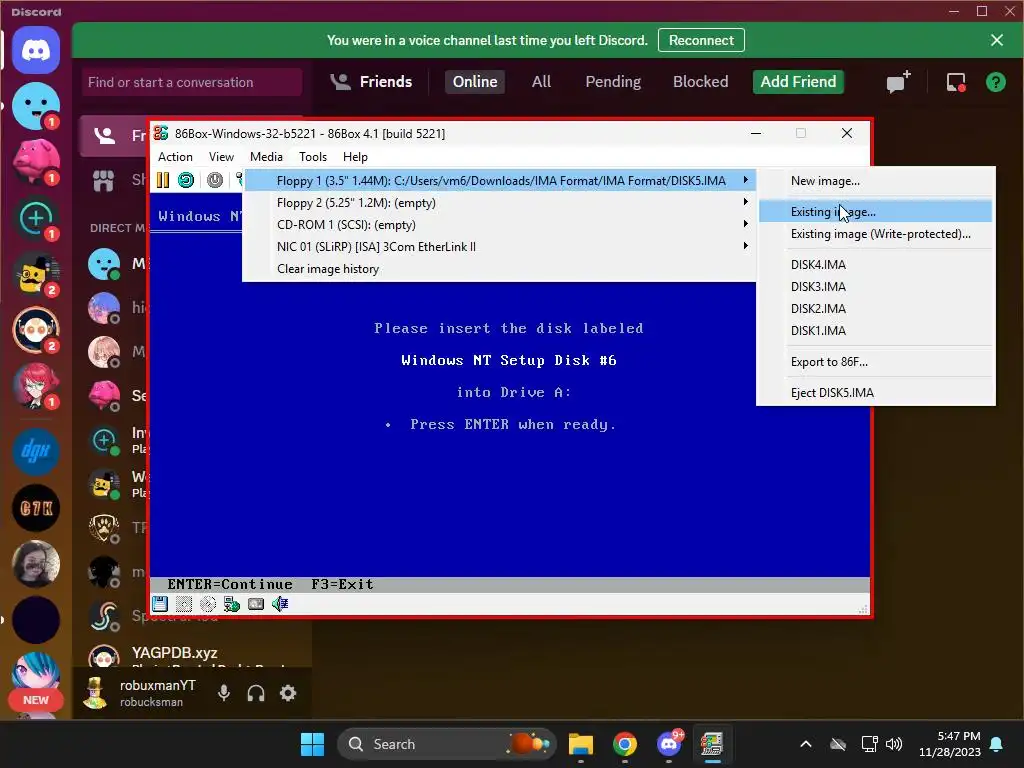Click the sound speaker status bar icon

280,604
